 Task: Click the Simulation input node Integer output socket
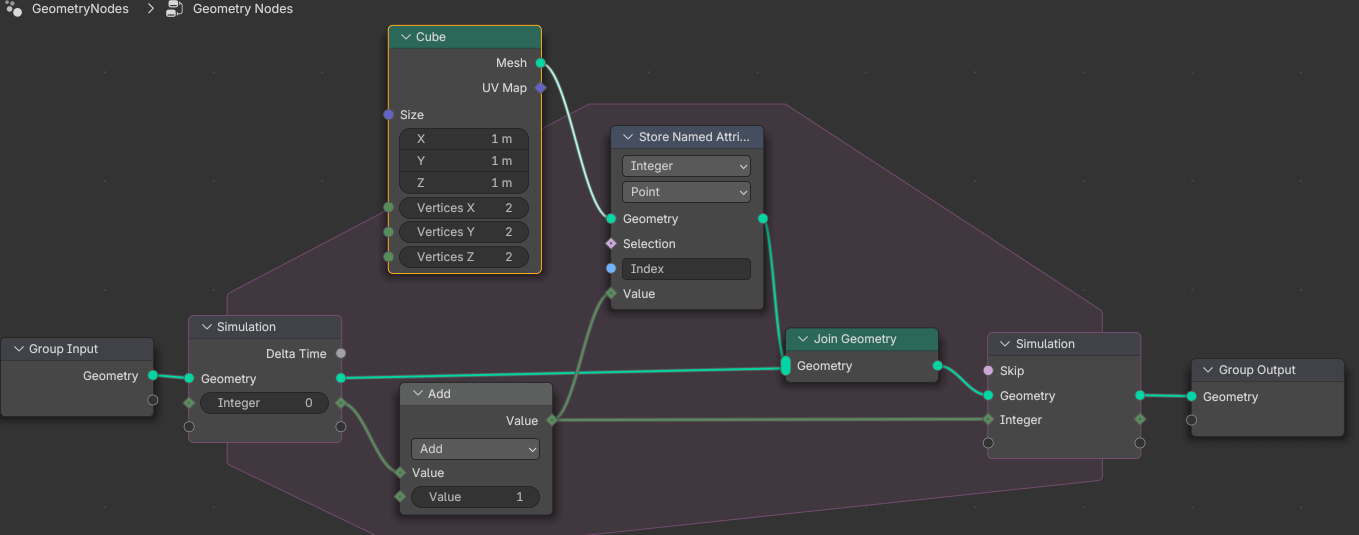point(341,403)
